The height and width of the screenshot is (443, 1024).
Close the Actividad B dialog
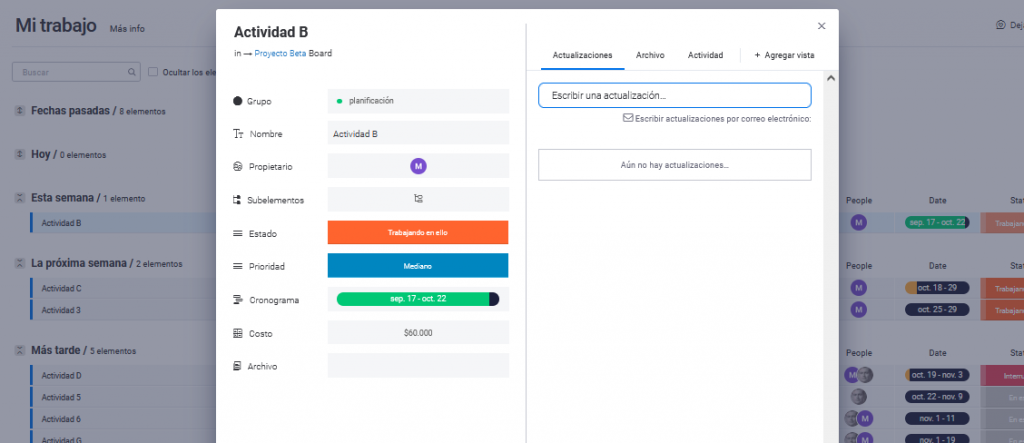(x=821, y=26)
